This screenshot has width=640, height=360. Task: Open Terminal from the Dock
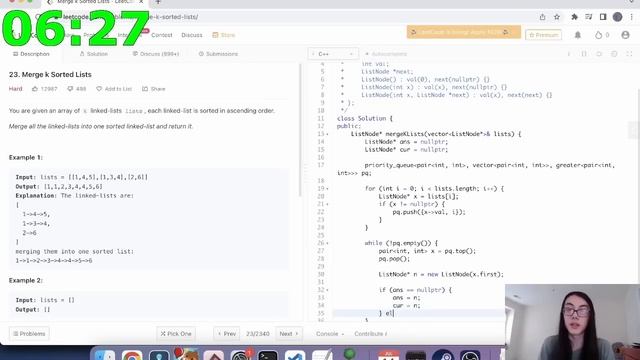(268, 355)
